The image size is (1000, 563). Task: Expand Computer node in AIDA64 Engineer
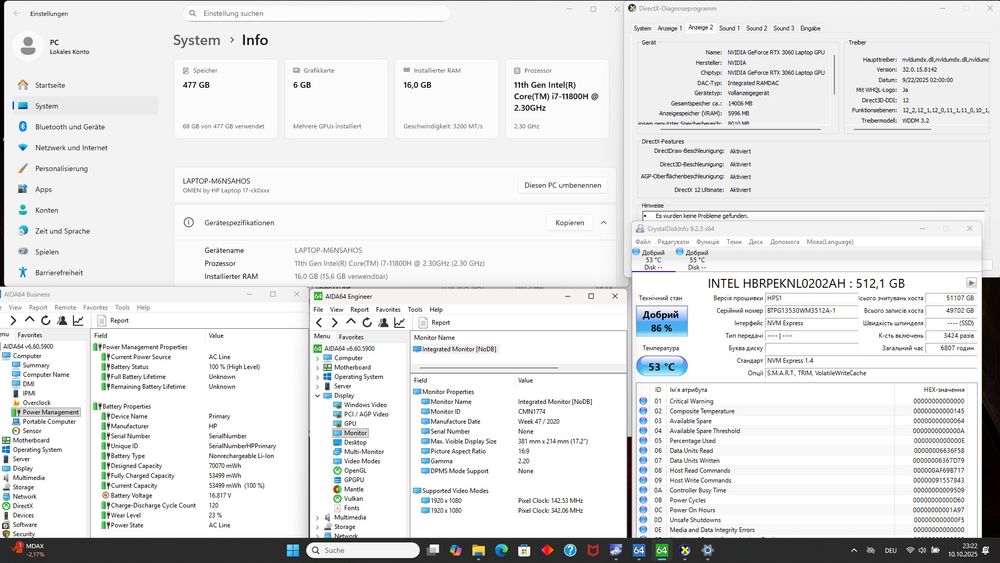[318, 358]
